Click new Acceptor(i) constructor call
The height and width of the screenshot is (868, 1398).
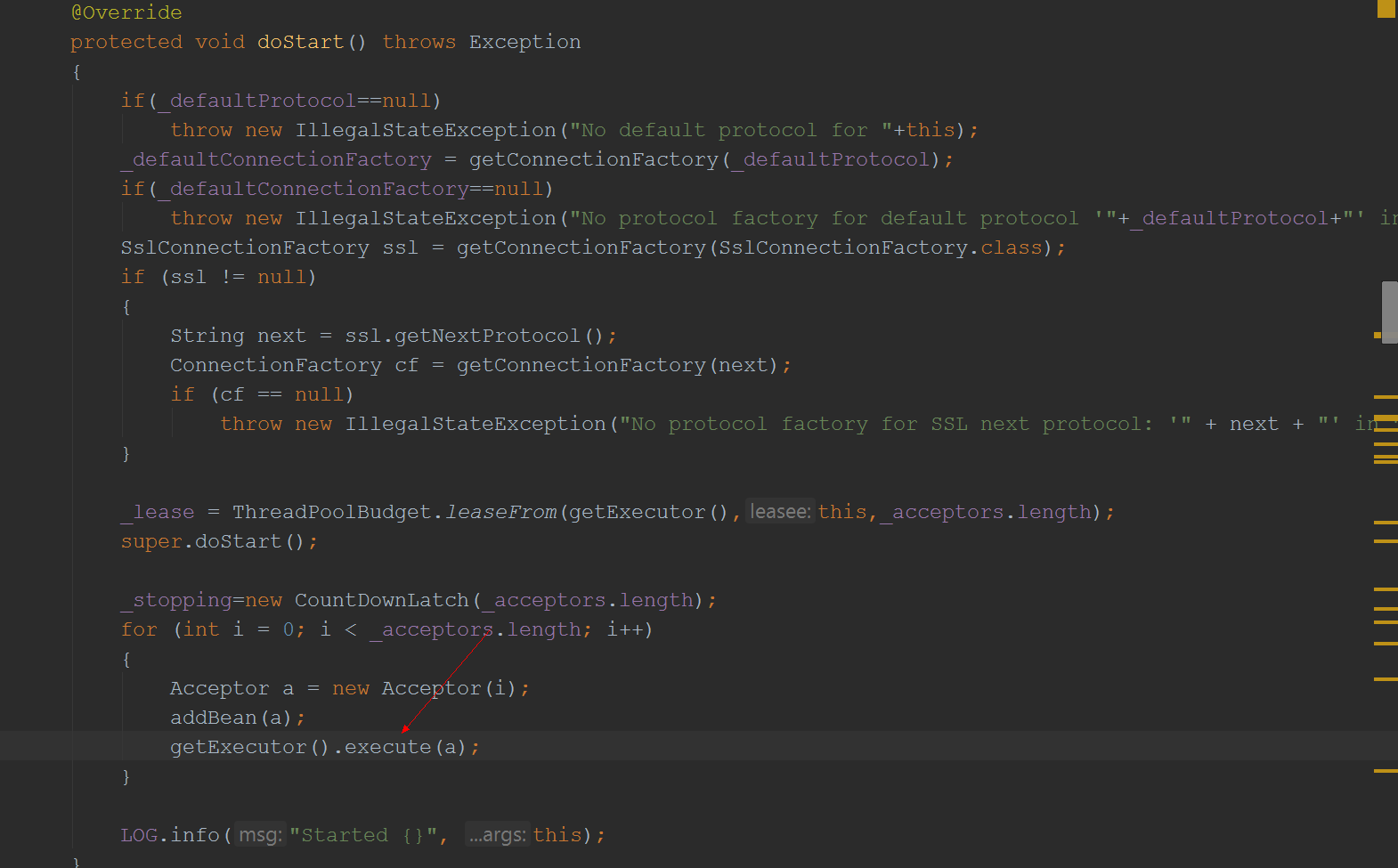point(425,688)
